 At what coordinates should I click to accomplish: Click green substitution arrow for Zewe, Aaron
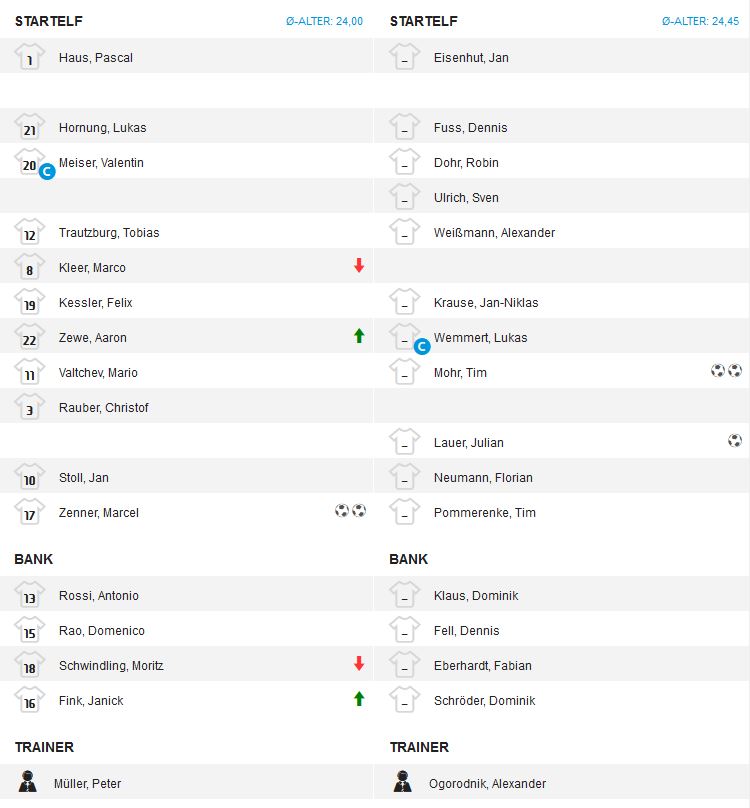point(359,336)
